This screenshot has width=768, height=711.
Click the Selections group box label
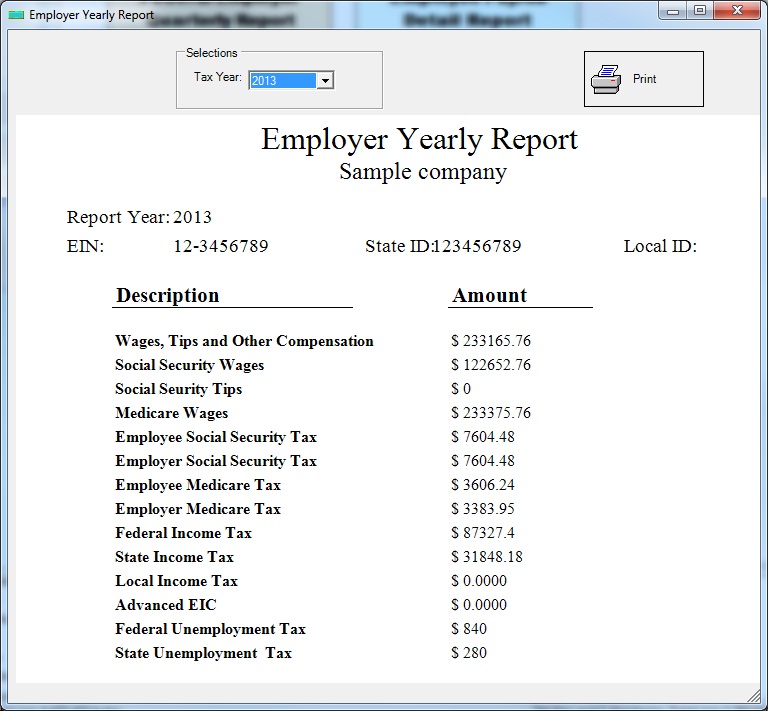(211, 53)
